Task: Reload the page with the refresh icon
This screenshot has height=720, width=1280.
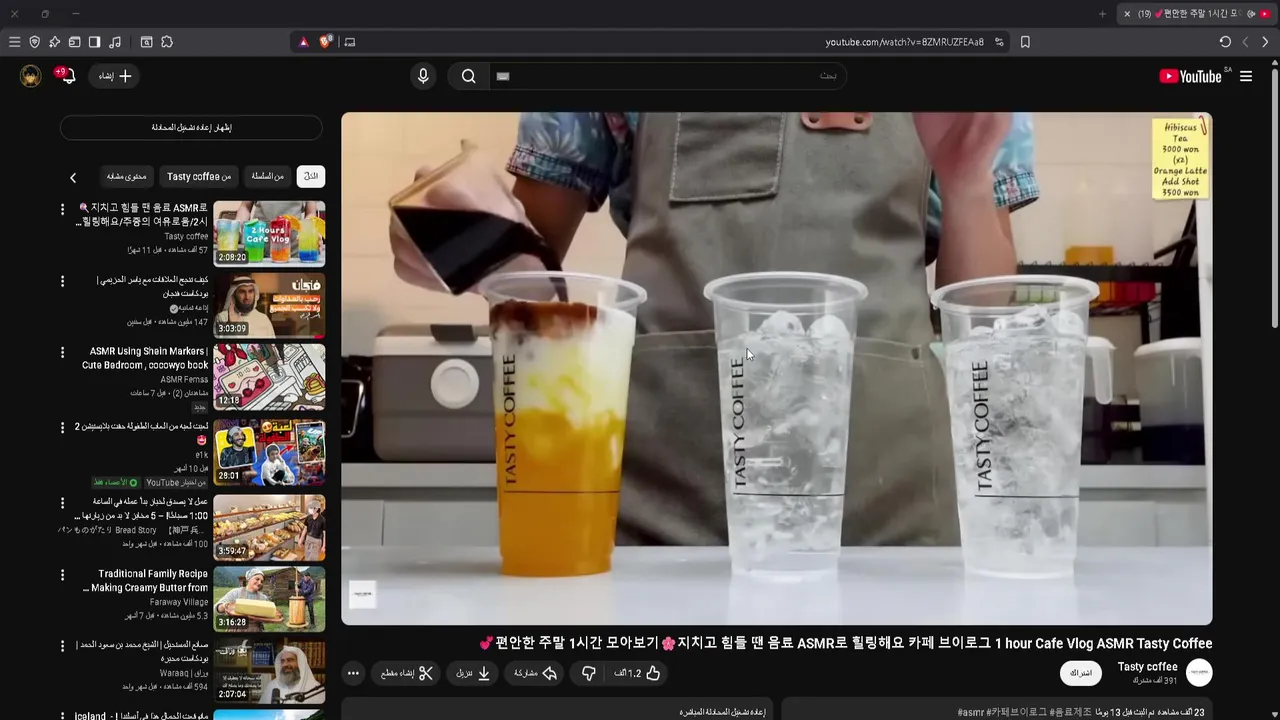Action: click(x=1225, y=42)
